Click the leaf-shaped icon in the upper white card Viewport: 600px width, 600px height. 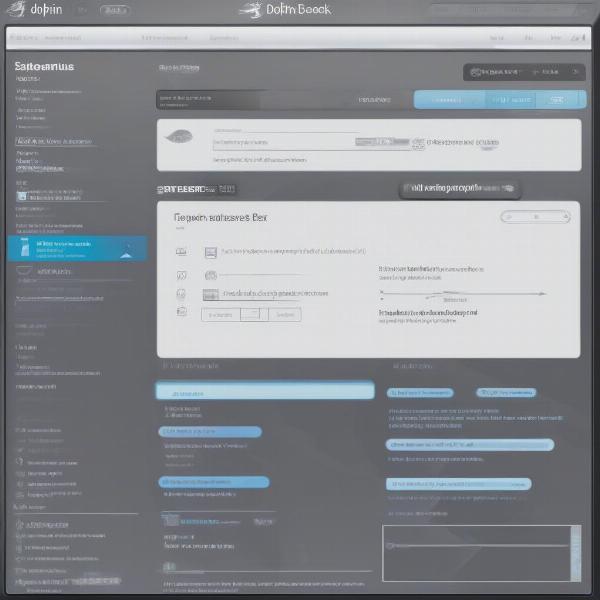179,136
